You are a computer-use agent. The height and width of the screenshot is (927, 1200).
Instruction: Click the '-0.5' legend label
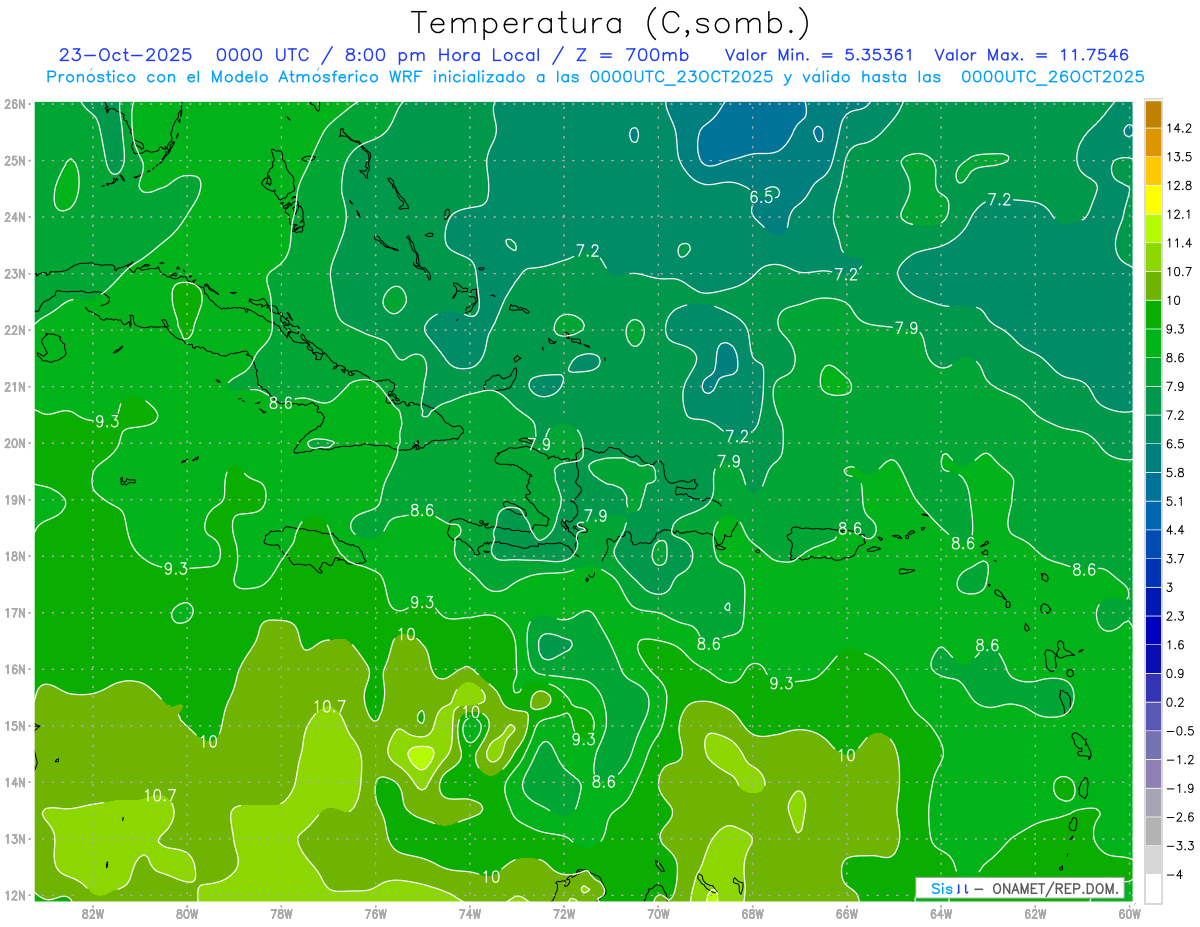point(1180,731)
